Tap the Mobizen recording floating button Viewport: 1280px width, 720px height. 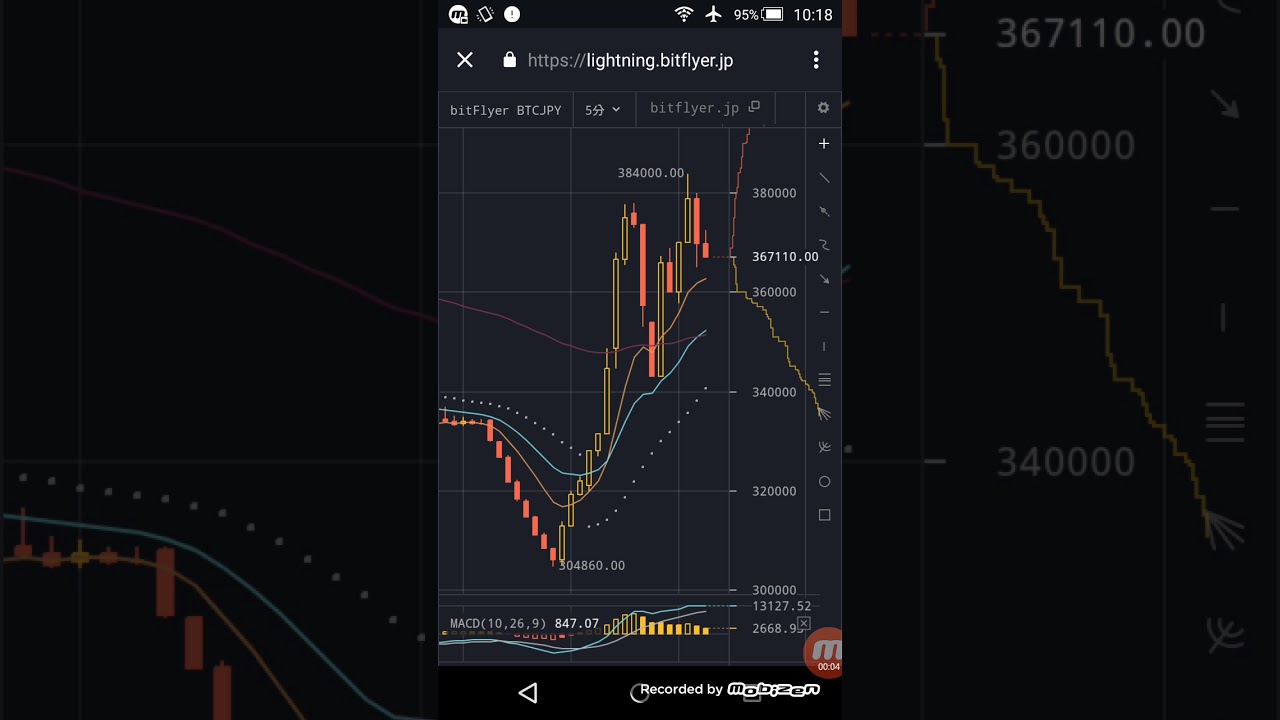point(825,650)
